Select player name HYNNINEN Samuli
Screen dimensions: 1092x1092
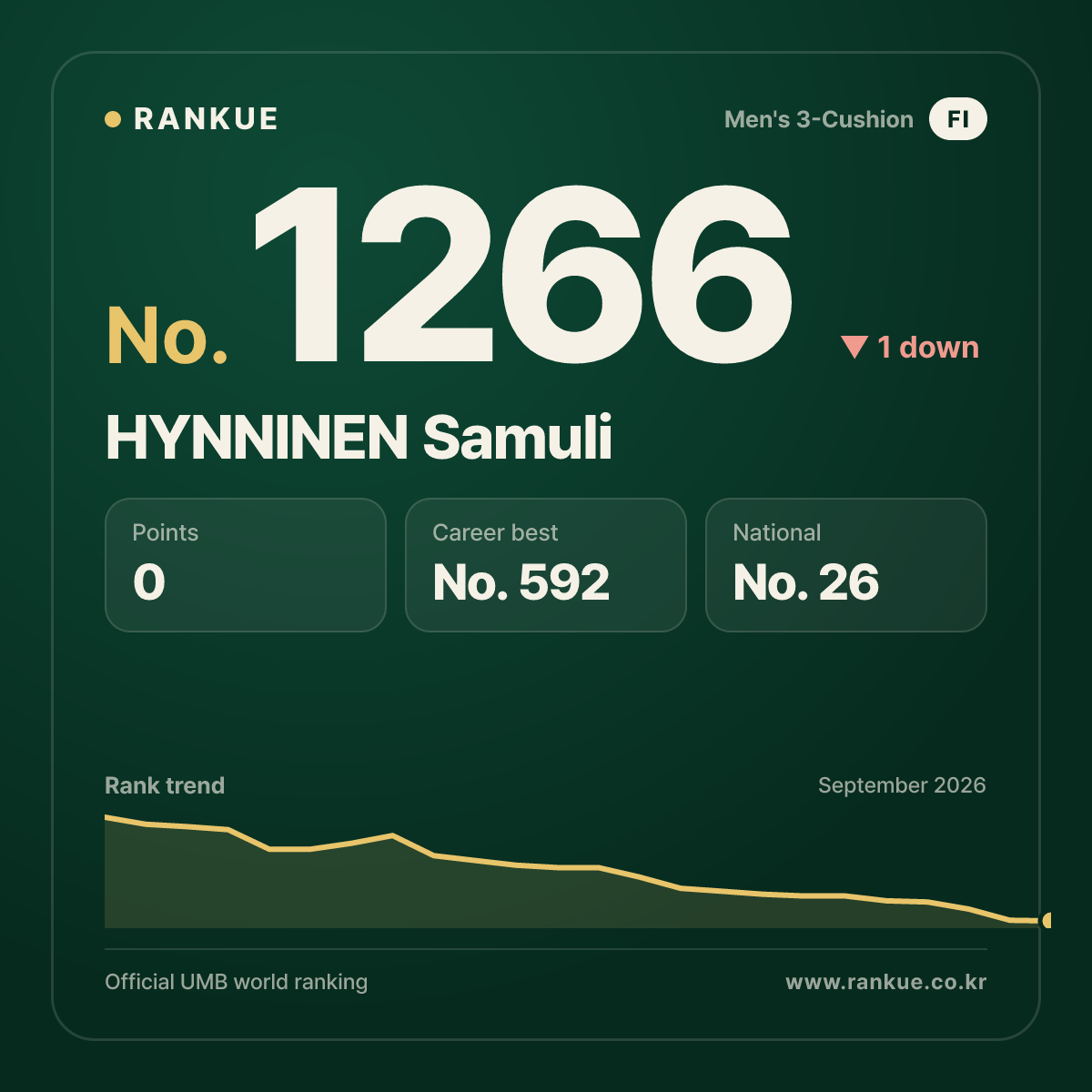coord(359,438)
